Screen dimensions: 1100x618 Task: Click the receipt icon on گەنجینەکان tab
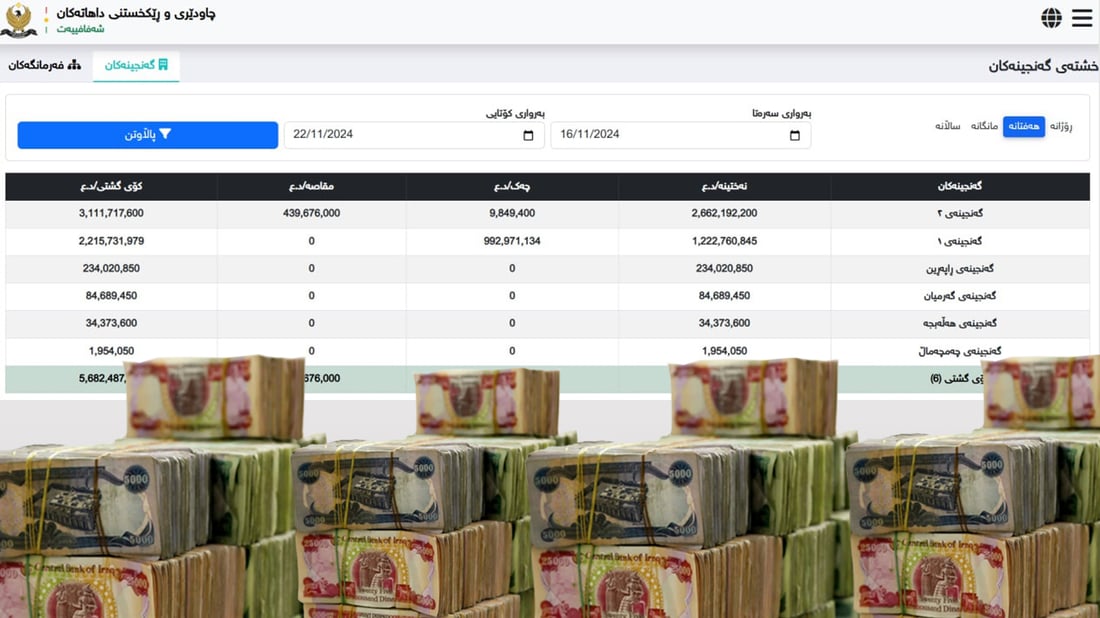tap(163, 65)
